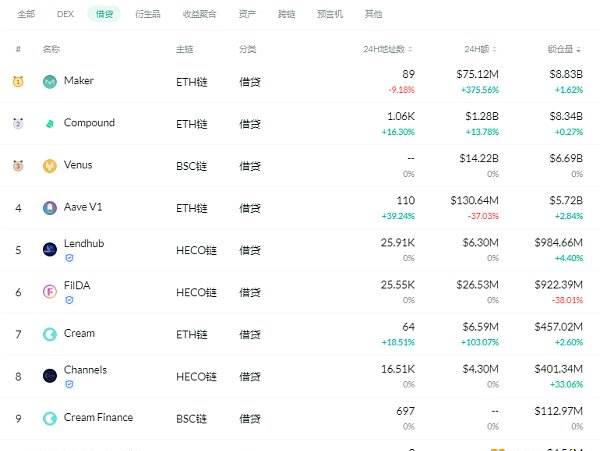Select the 全部 all categories tab

coord(26,15)
